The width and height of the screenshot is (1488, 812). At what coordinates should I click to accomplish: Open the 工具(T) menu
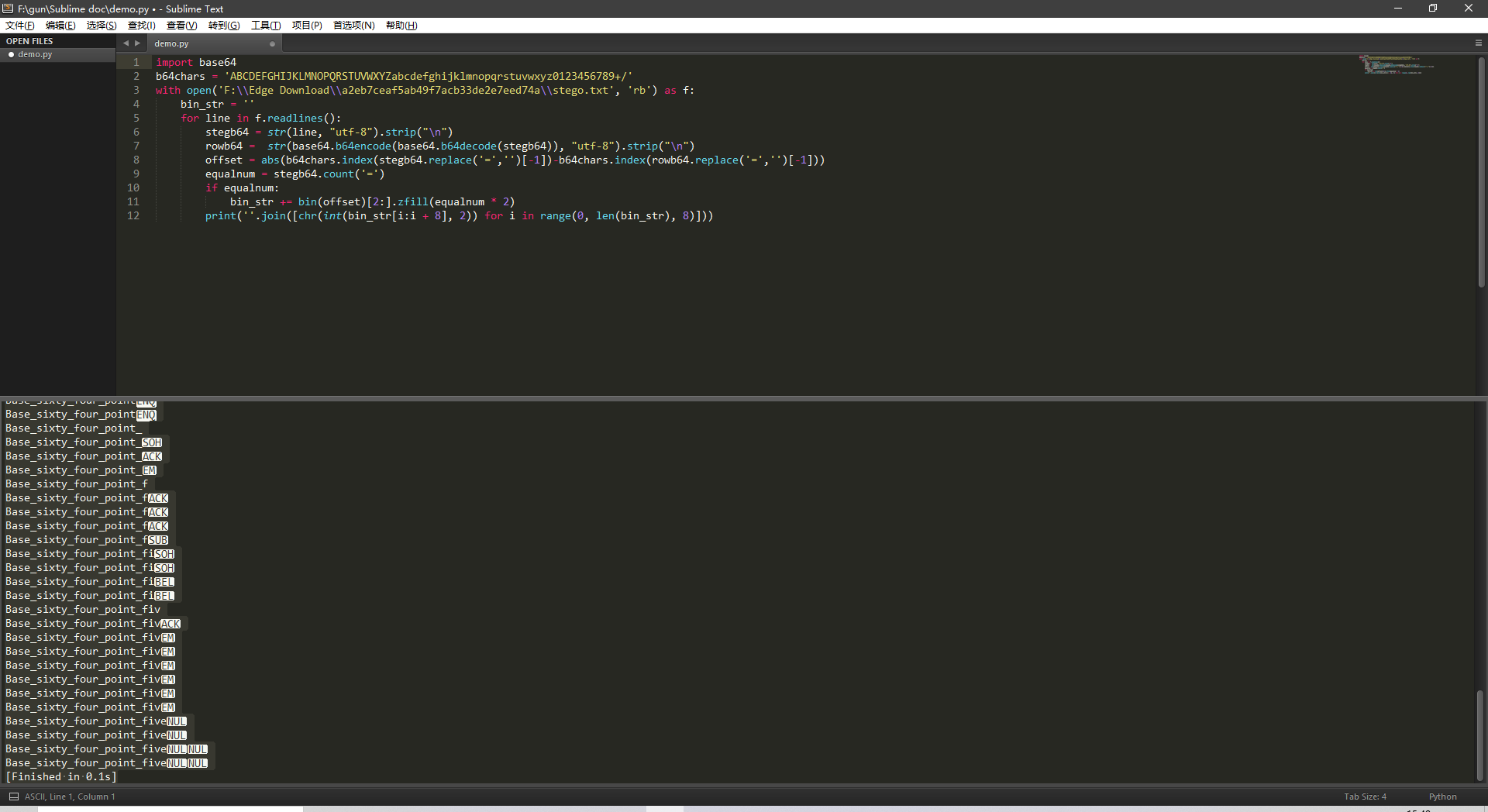(266, 26)
